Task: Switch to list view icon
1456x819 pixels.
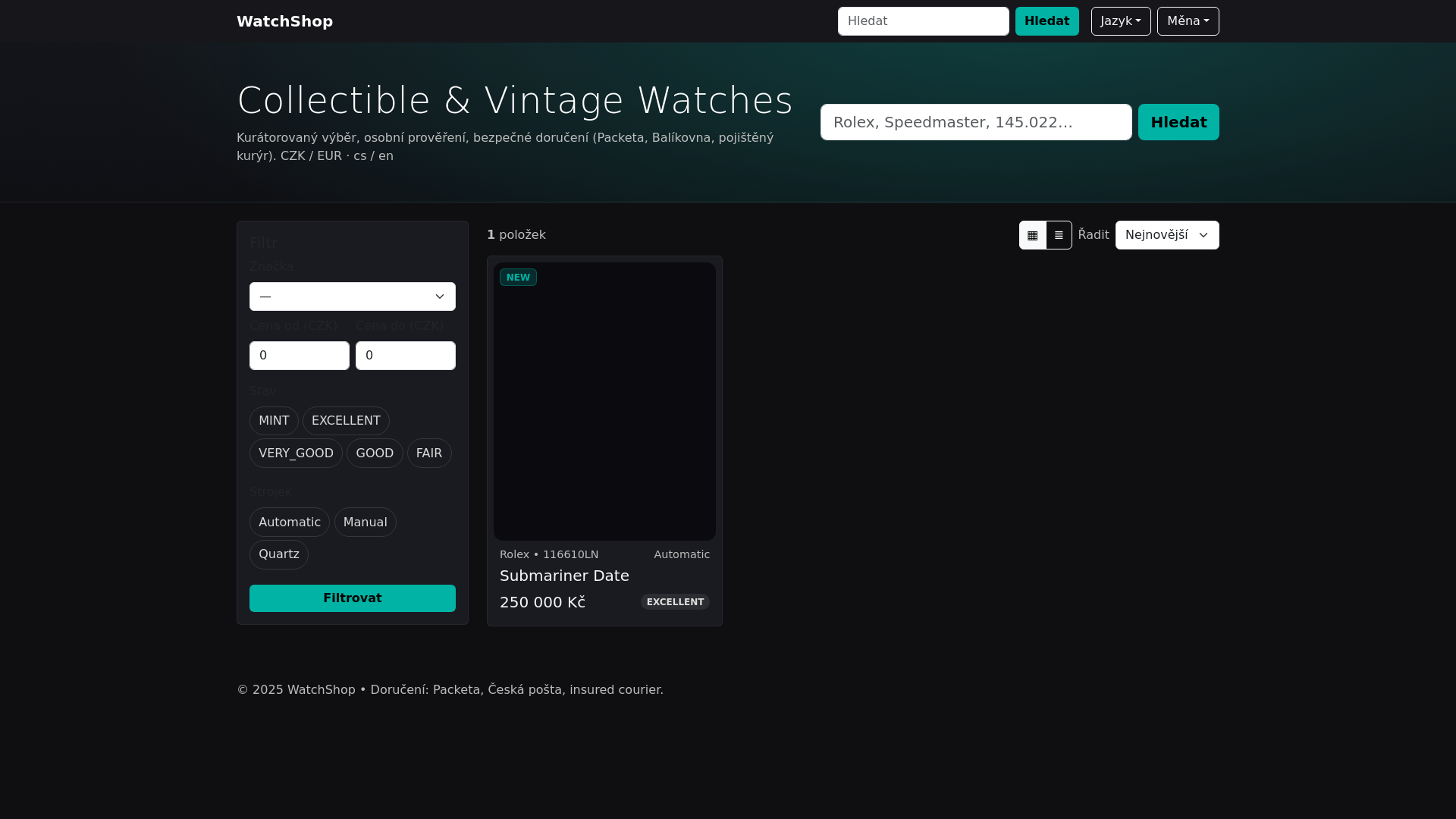Action: coord(1059,235)
